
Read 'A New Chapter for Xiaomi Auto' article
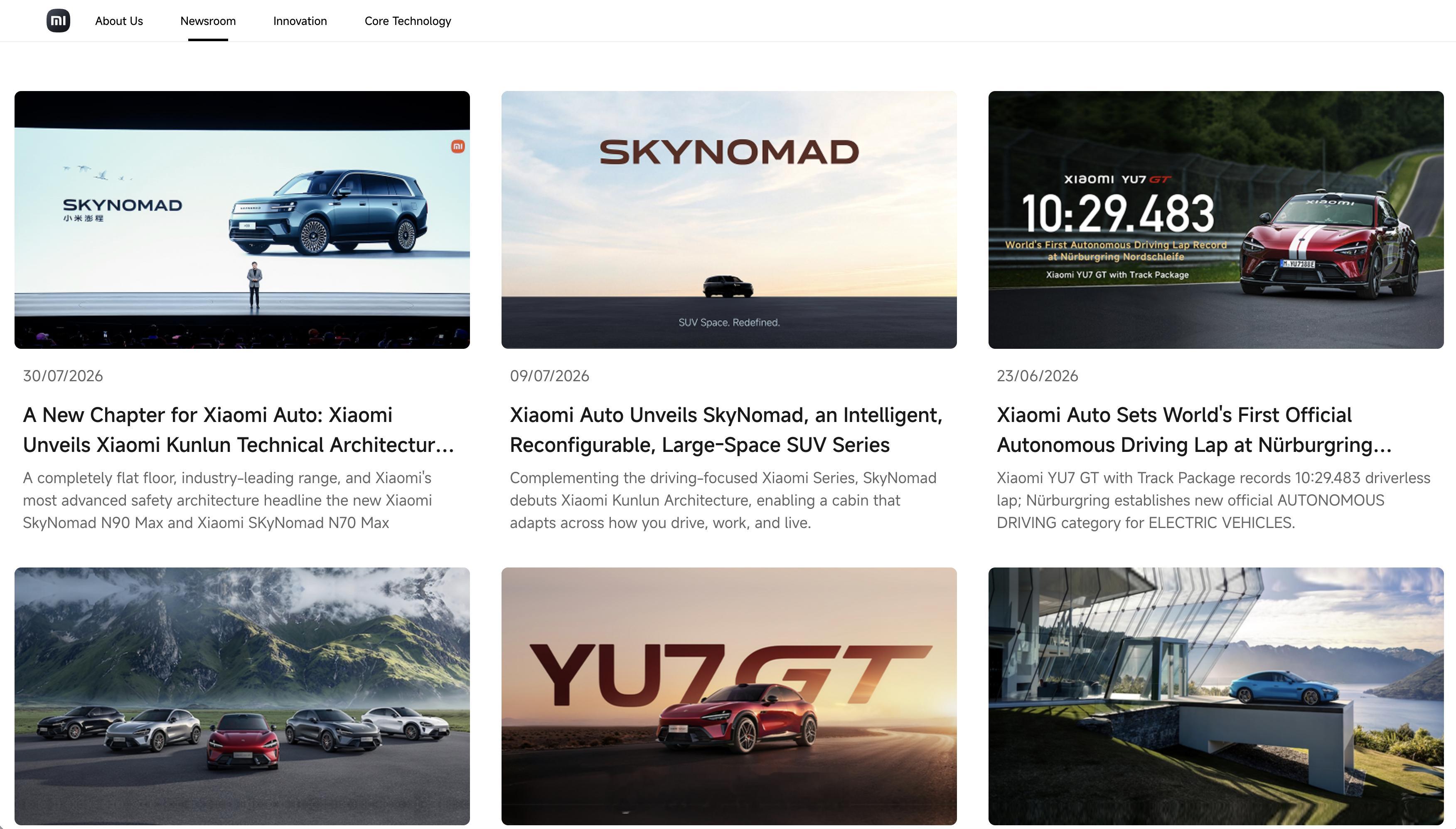click(x=239, y=430)
